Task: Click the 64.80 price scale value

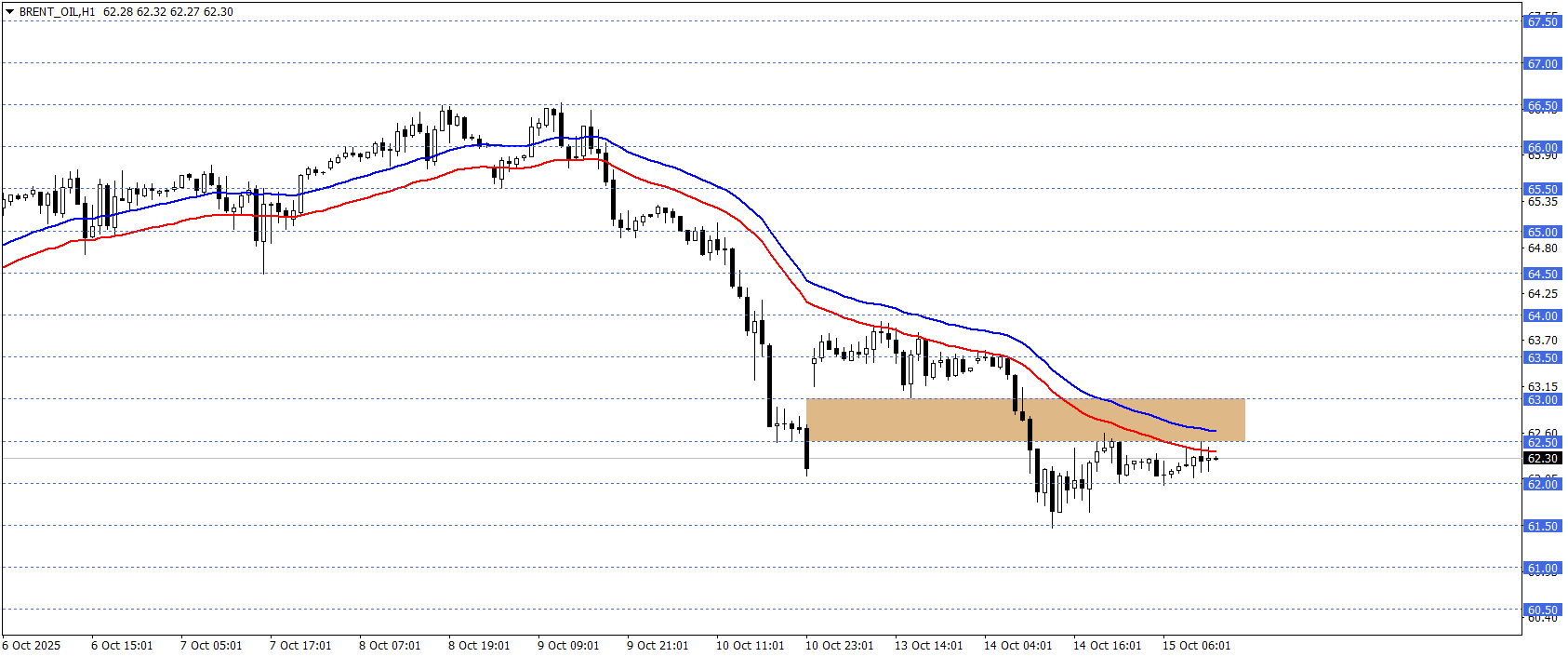Action: [1542, 248]
